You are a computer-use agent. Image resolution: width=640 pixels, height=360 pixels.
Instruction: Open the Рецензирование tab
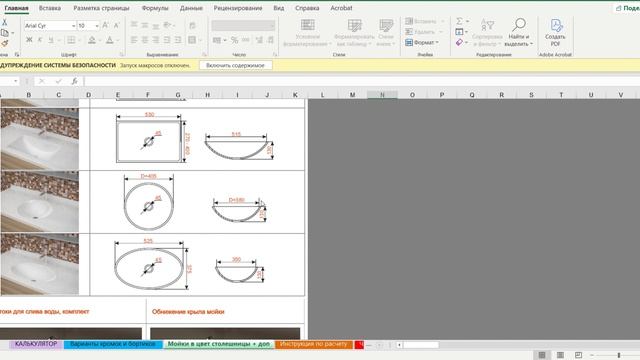click(x=238, y=8)
